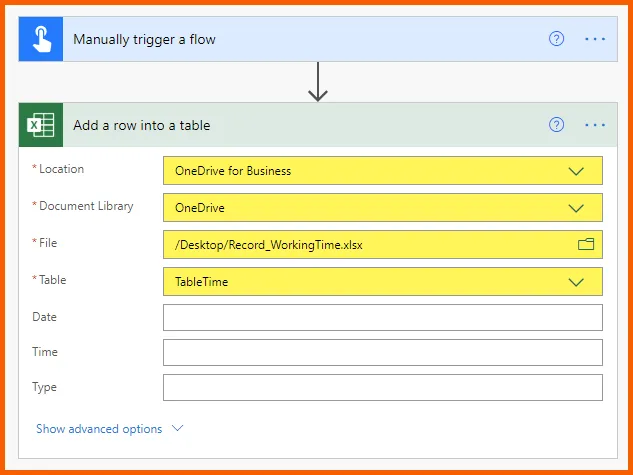The width and height of the screenshot is (633, 475).
Task: Collapse the Manually trigger a flow header
Action: click(300, 39)
